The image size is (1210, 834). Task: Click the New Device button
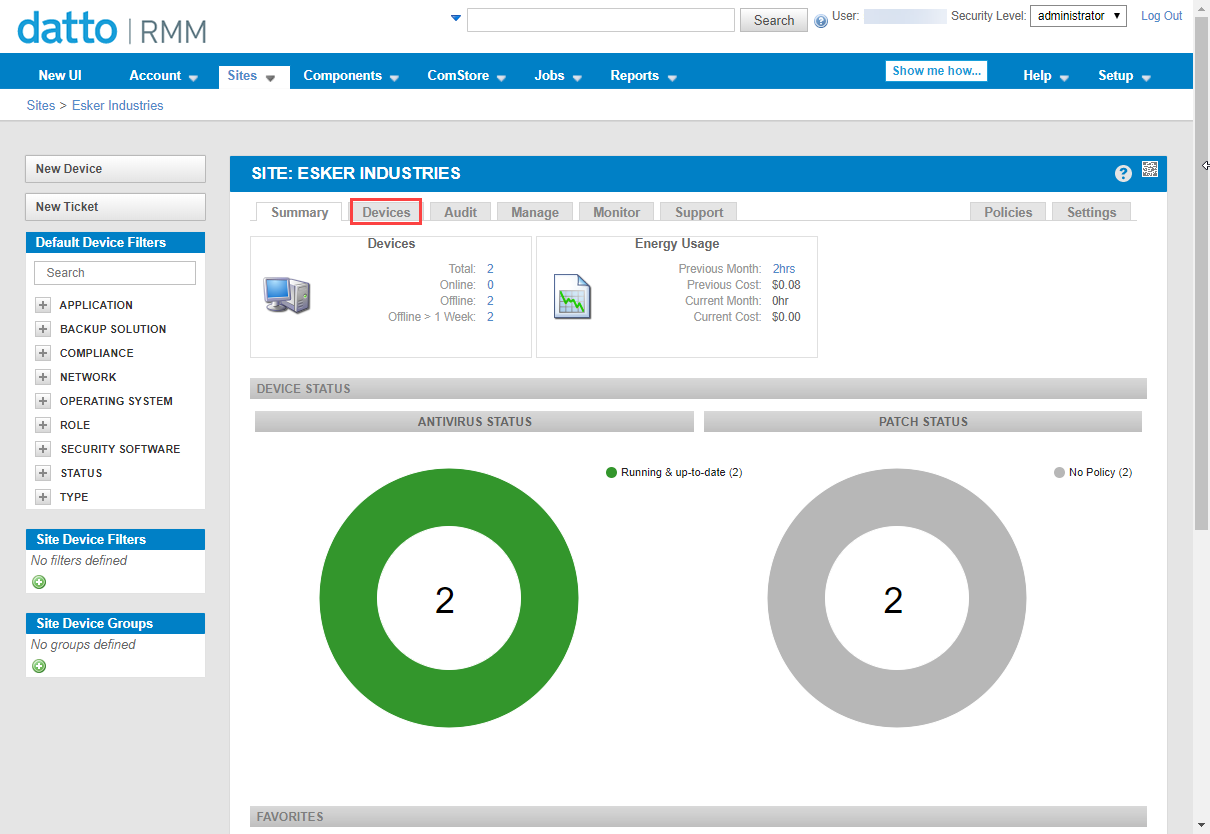pos(115,169)
